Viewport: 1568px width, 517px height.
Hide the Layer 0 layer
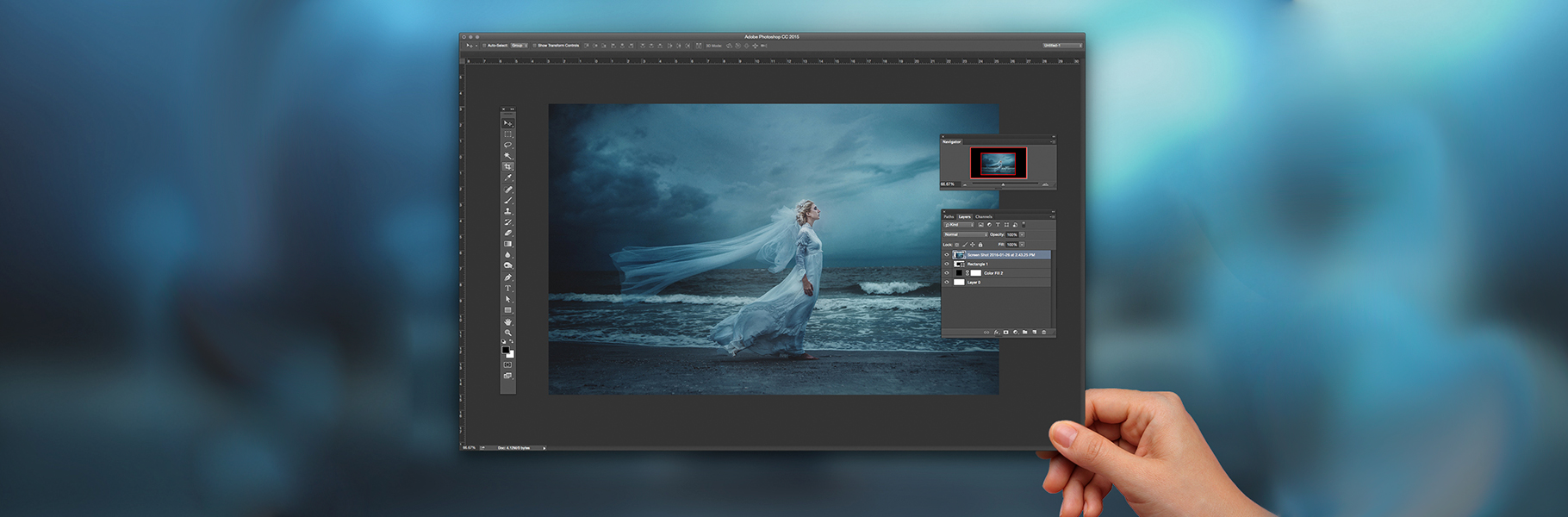click(947, 283)
